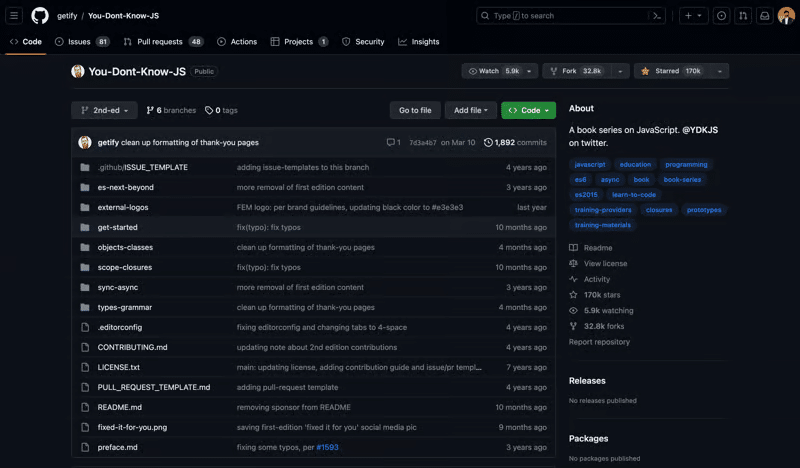
Task: Open the global pull requests icon
Action: tap(743, 16)
